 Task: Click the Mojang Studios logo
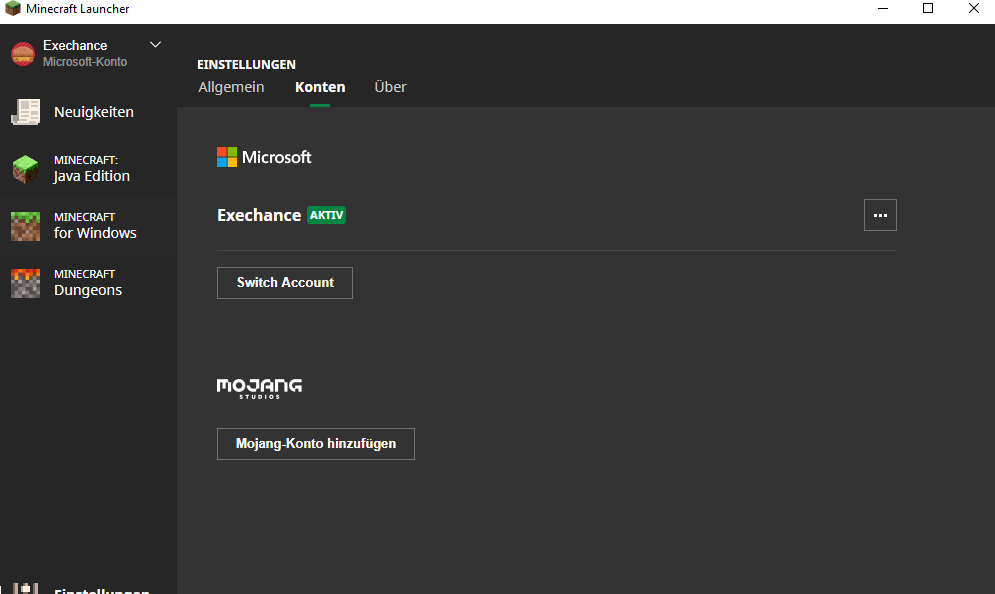[x=260, y=388]
